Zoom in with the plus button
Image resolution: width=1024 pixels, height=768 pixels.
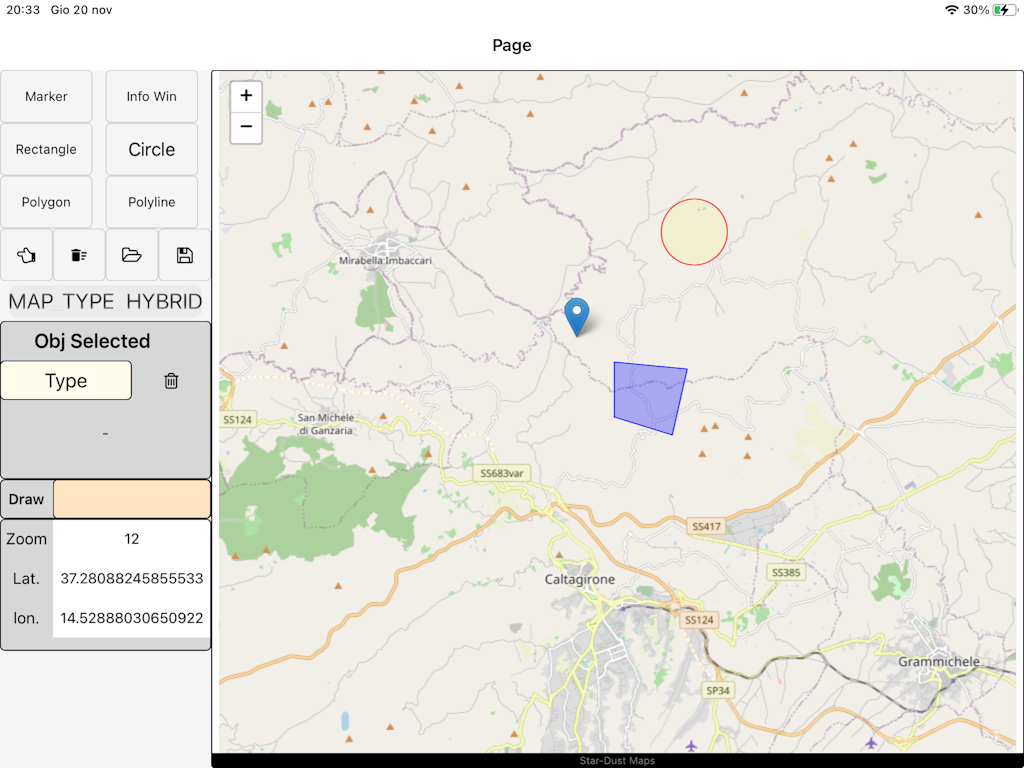click(x=246, y=96)
